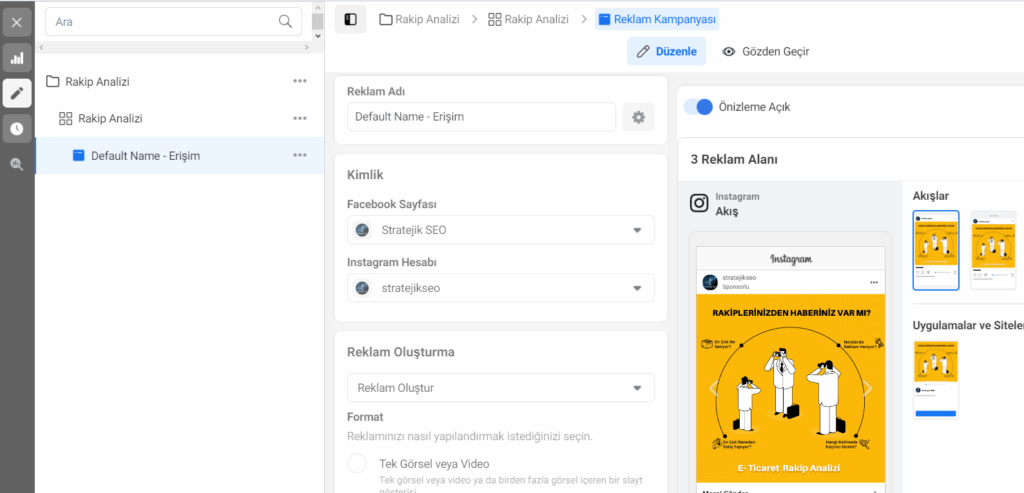Click Rakip Analizi campaign folder in breadcrumb

(x=420, y=19)
